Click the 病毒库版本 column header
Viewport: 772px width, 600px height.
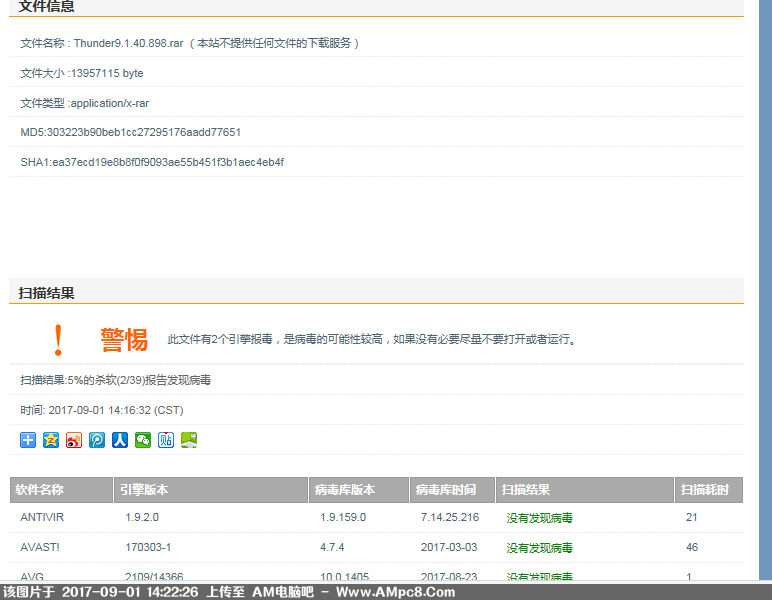(x=359, y=490)
